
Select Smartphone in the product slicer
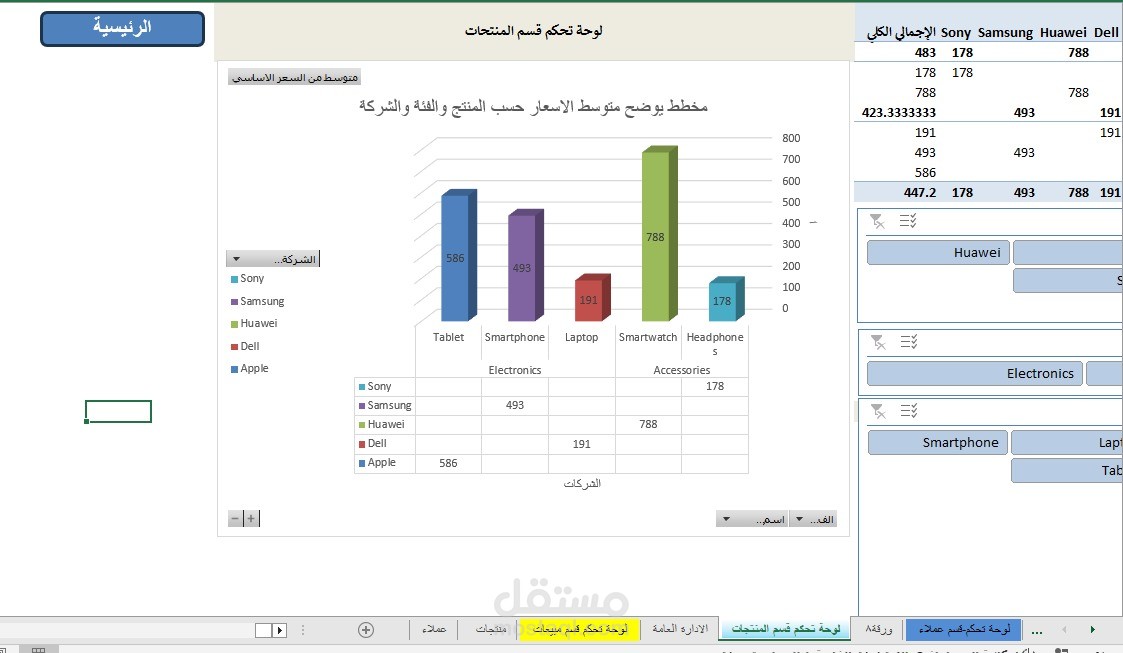[938, 442]
